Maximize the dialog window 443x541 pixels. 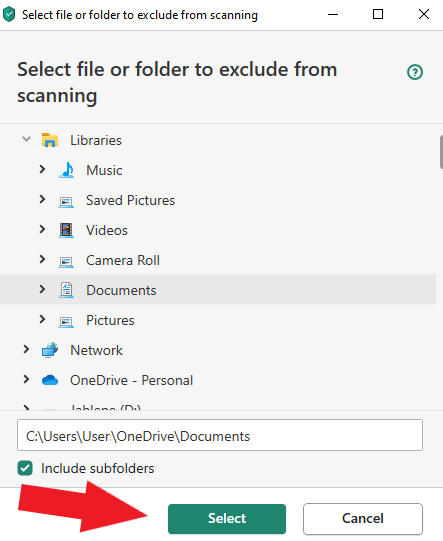(378, 14)
